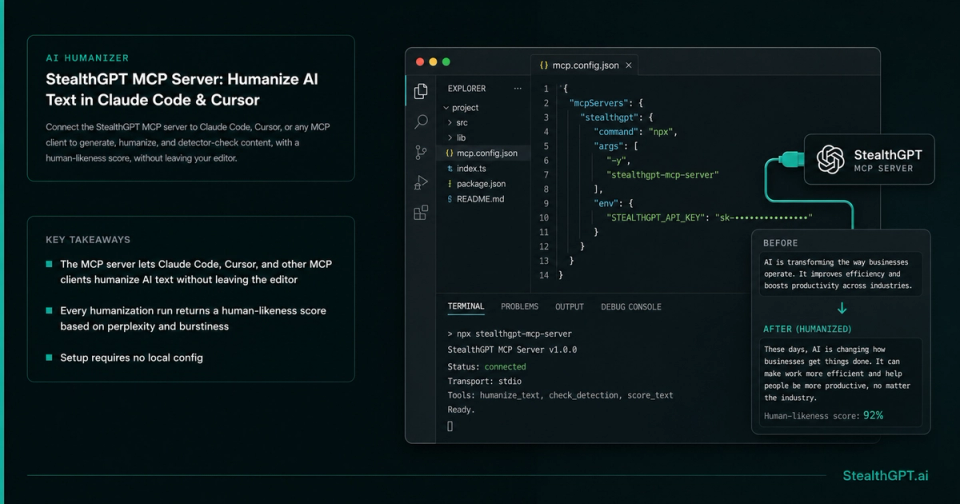This screenshot has height=504, width=960.
Task: Click the BEFORE sample text box
Action: pos(840,274)
